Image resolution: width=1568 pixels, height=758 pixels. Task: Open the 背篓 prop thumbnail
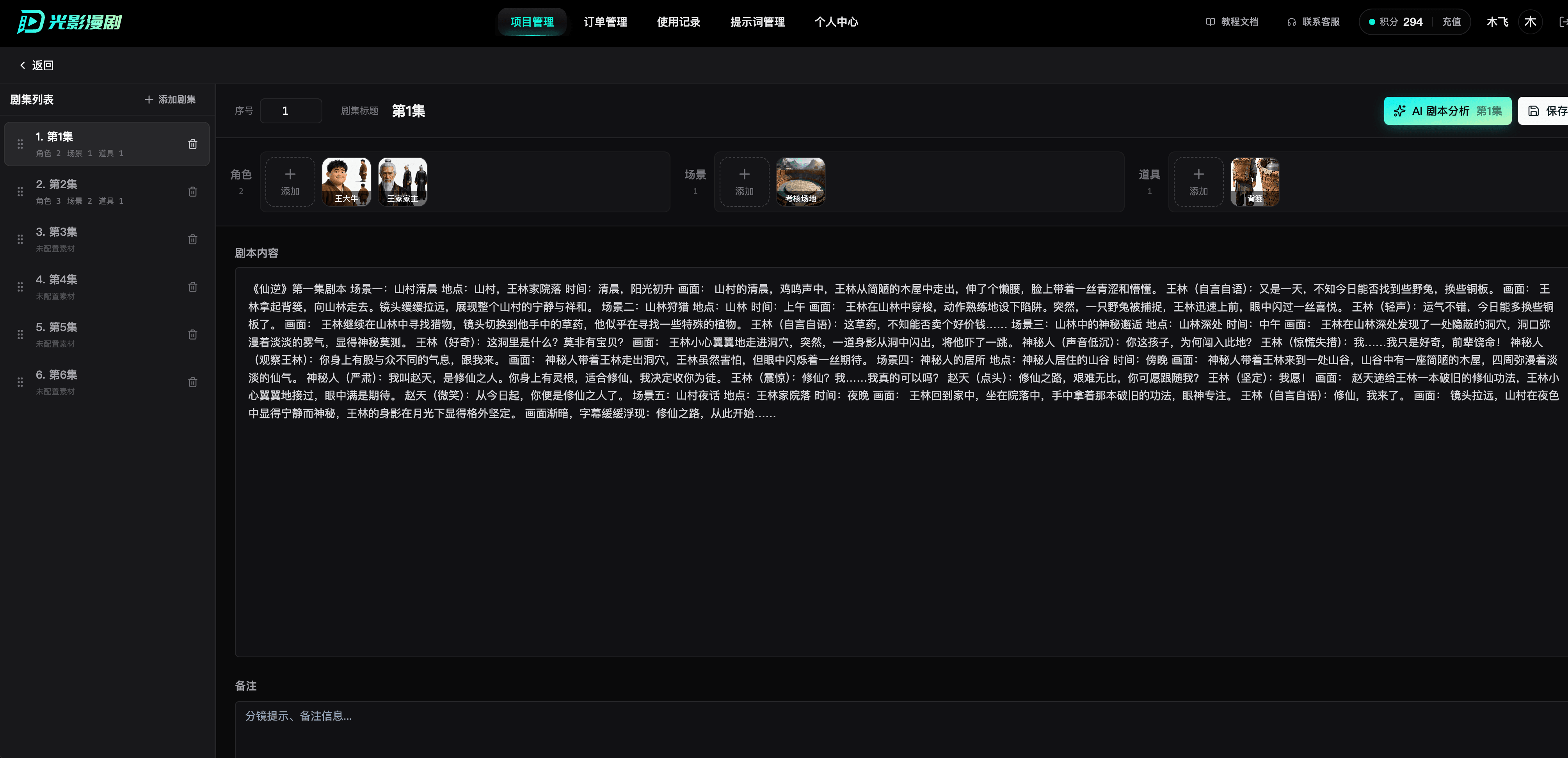(x=1255, y=181)
